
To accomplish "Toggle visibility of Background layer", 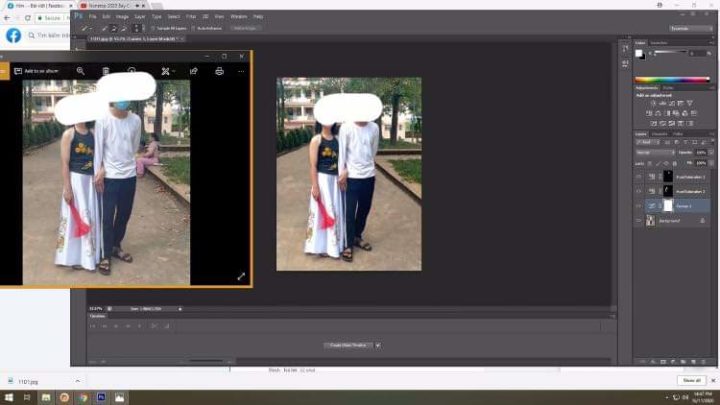I will 639,221.
